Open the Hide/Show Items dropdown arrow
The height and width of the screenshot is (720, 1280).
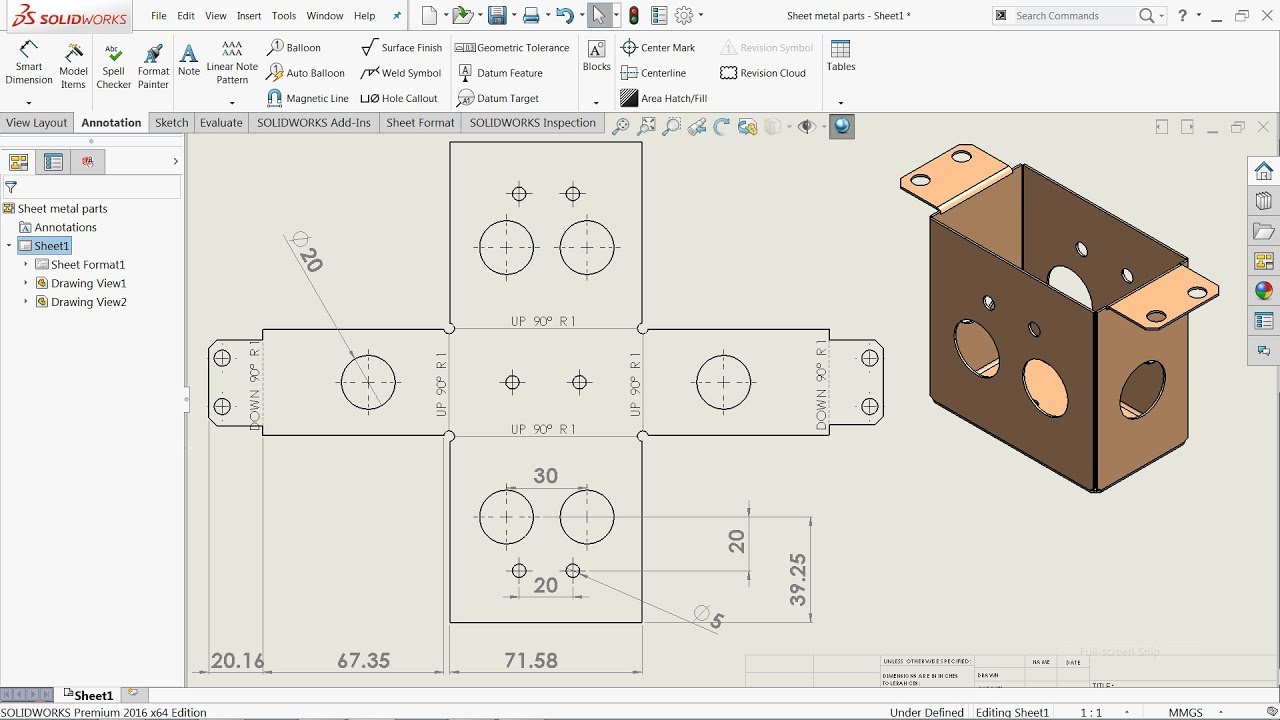pos(822,126)
